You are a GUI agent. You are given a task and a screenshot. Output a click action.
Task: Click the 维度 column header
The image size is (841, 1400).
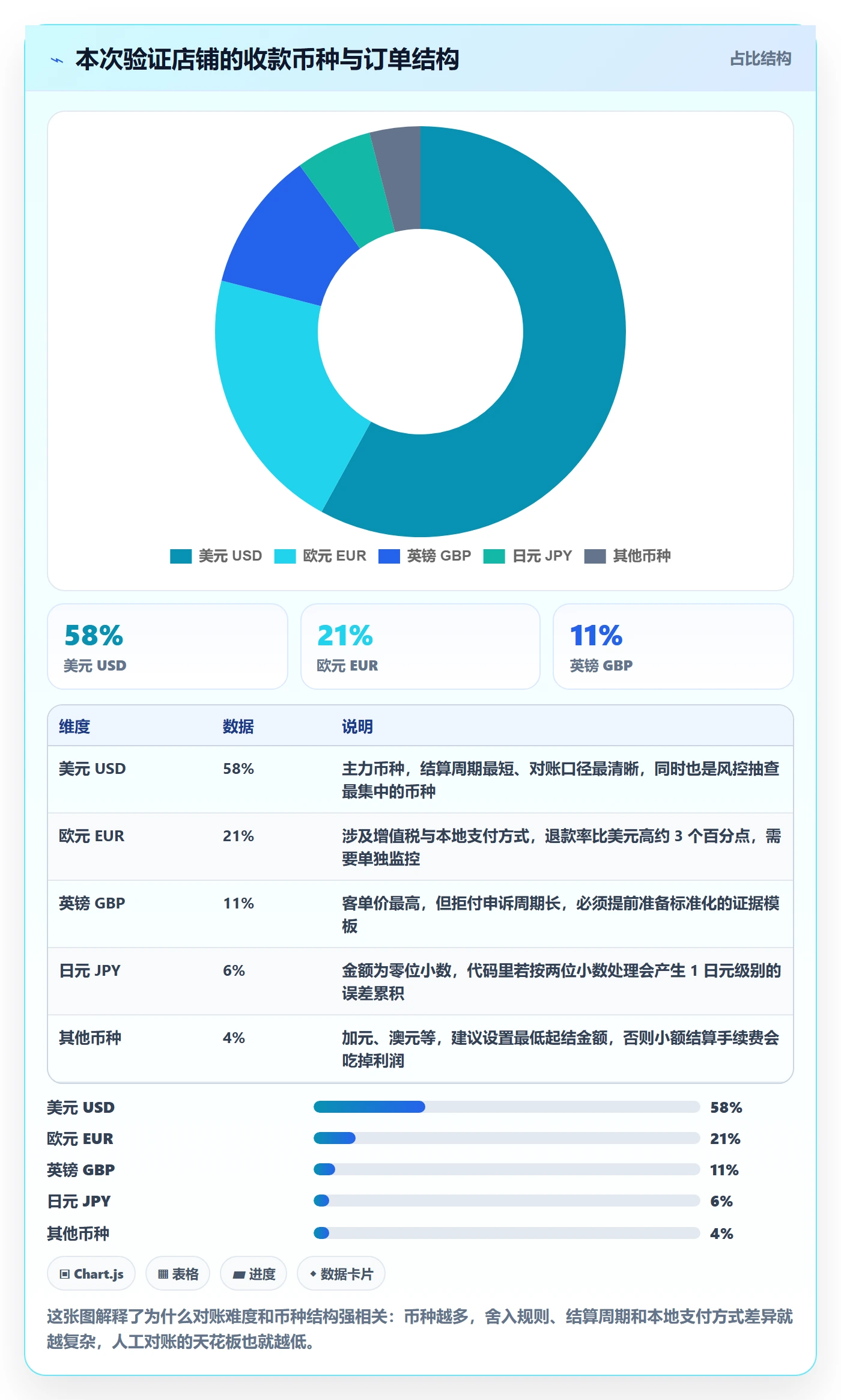[x=74, y=726]
